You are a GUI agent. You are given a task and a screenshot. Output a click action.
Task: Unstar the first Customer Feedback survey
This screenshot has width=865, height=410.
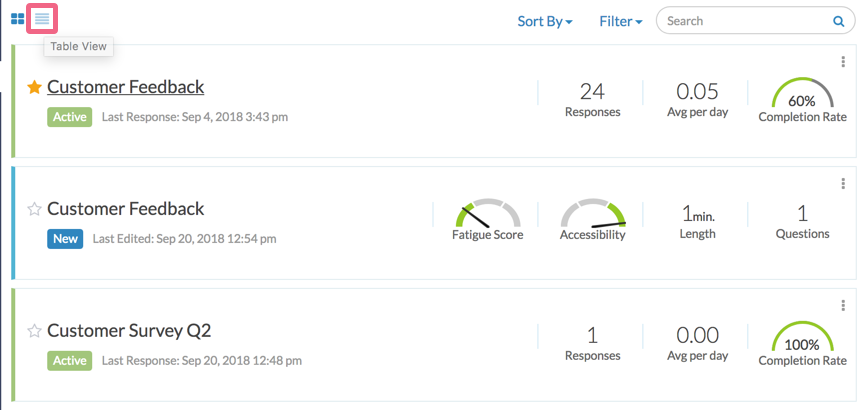[34, 88]
